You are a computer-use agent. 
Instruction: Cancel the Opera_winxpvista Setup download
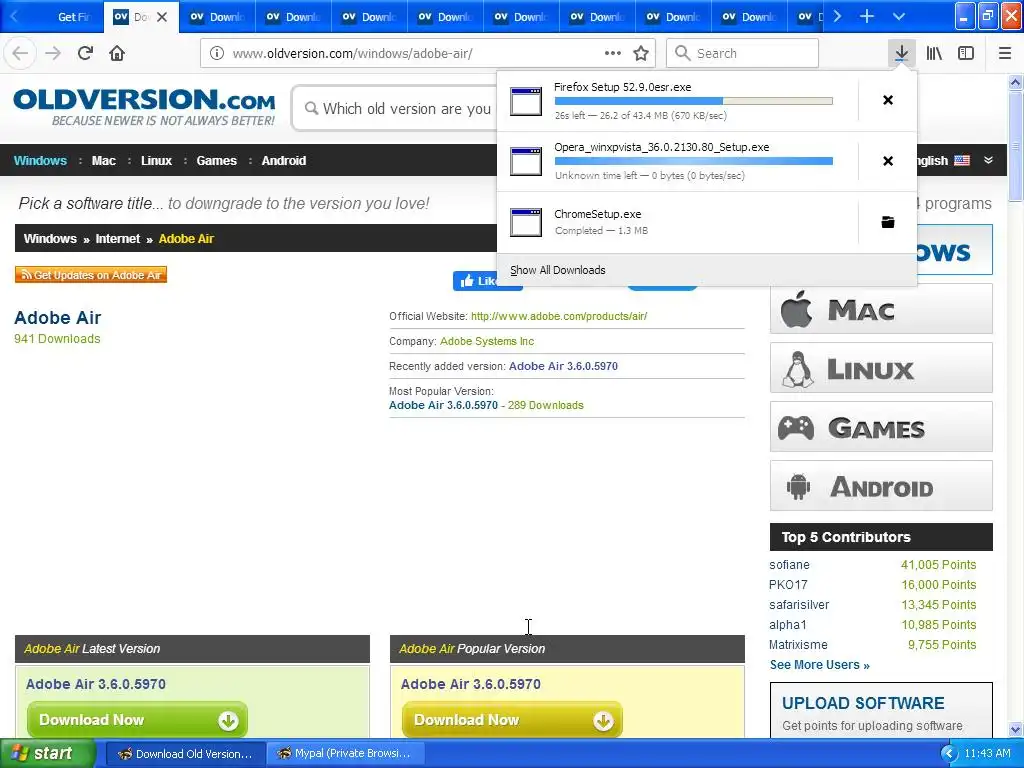888,161
